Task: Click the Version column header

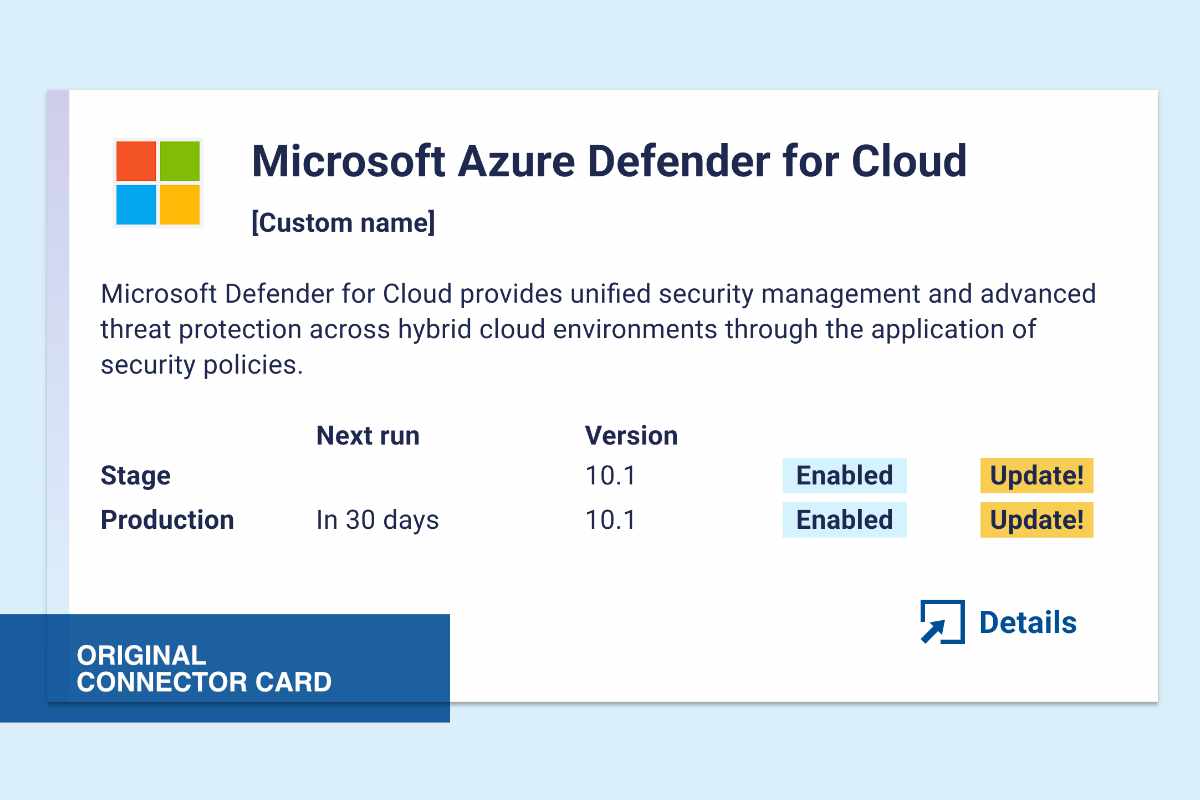Action: coord(631,436)
